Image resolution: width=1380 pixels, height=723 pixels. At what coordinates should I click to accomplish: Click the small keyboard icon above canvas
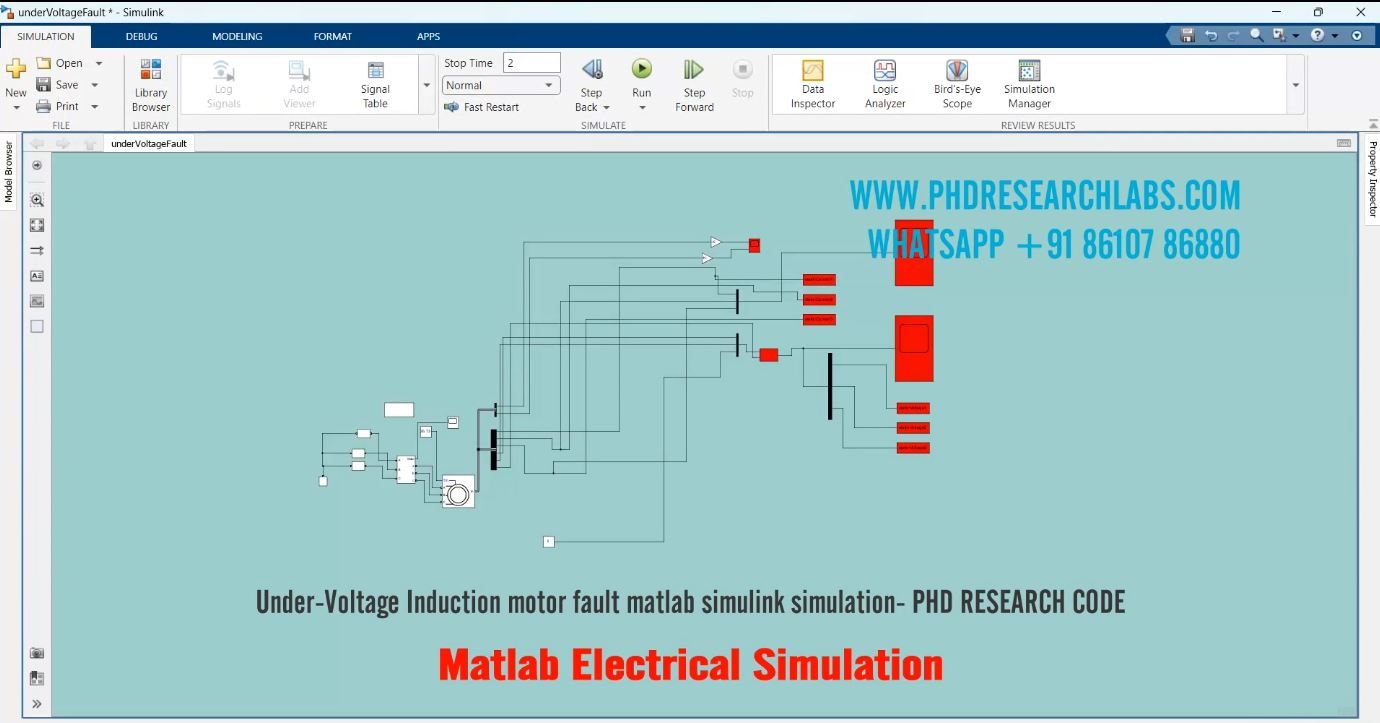pyautogui.click(x=1344, y=143)
